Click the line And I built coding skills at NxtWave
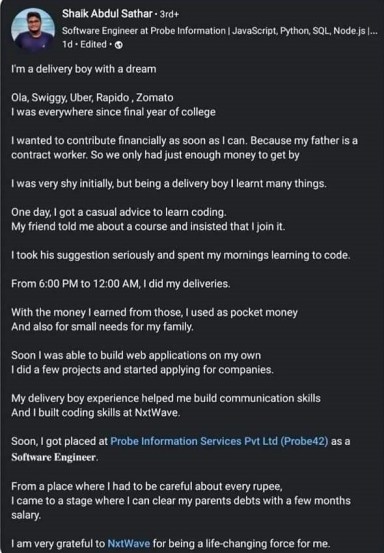 coord(96,413)
